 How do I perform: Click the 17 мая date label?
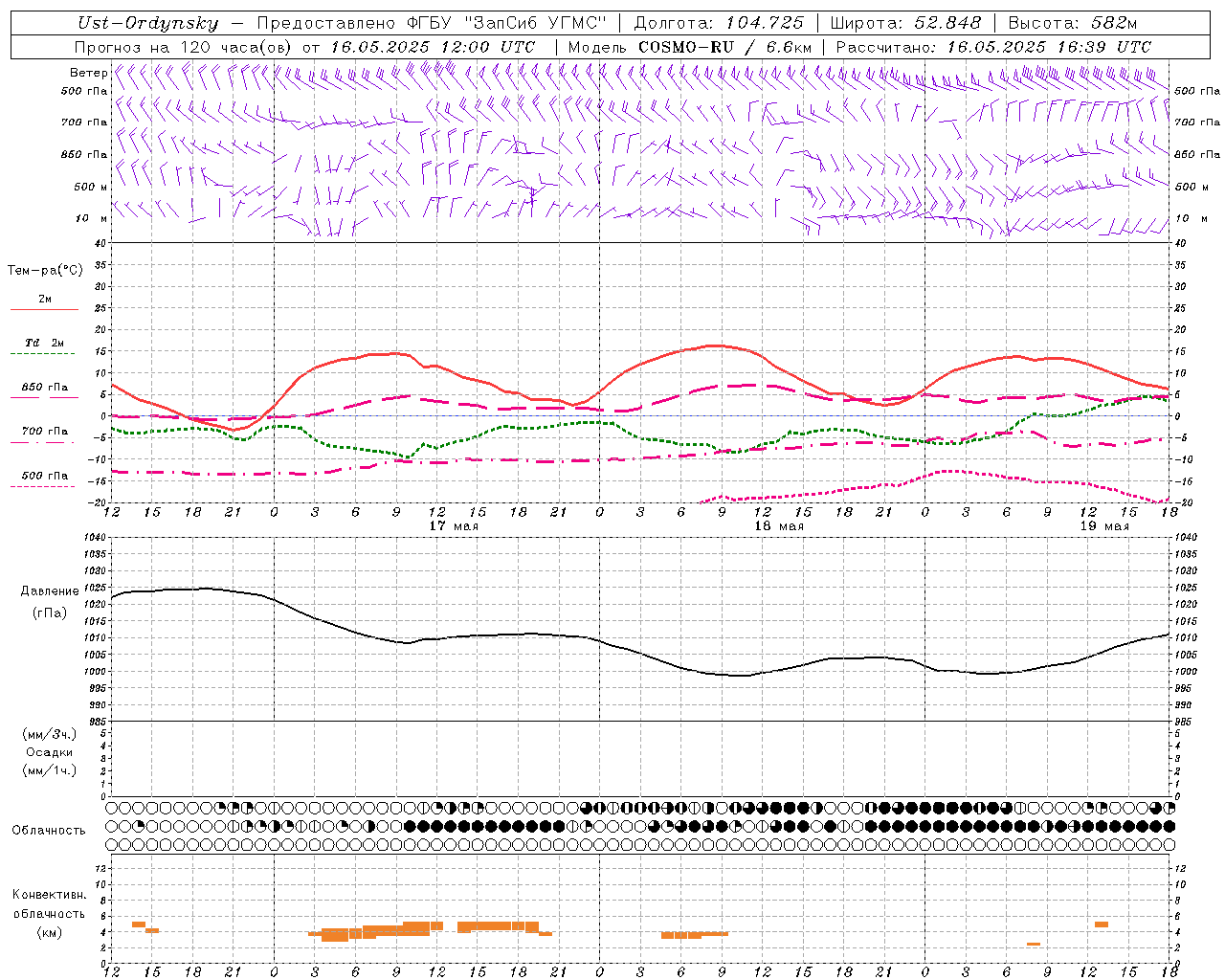pos(454,526)
